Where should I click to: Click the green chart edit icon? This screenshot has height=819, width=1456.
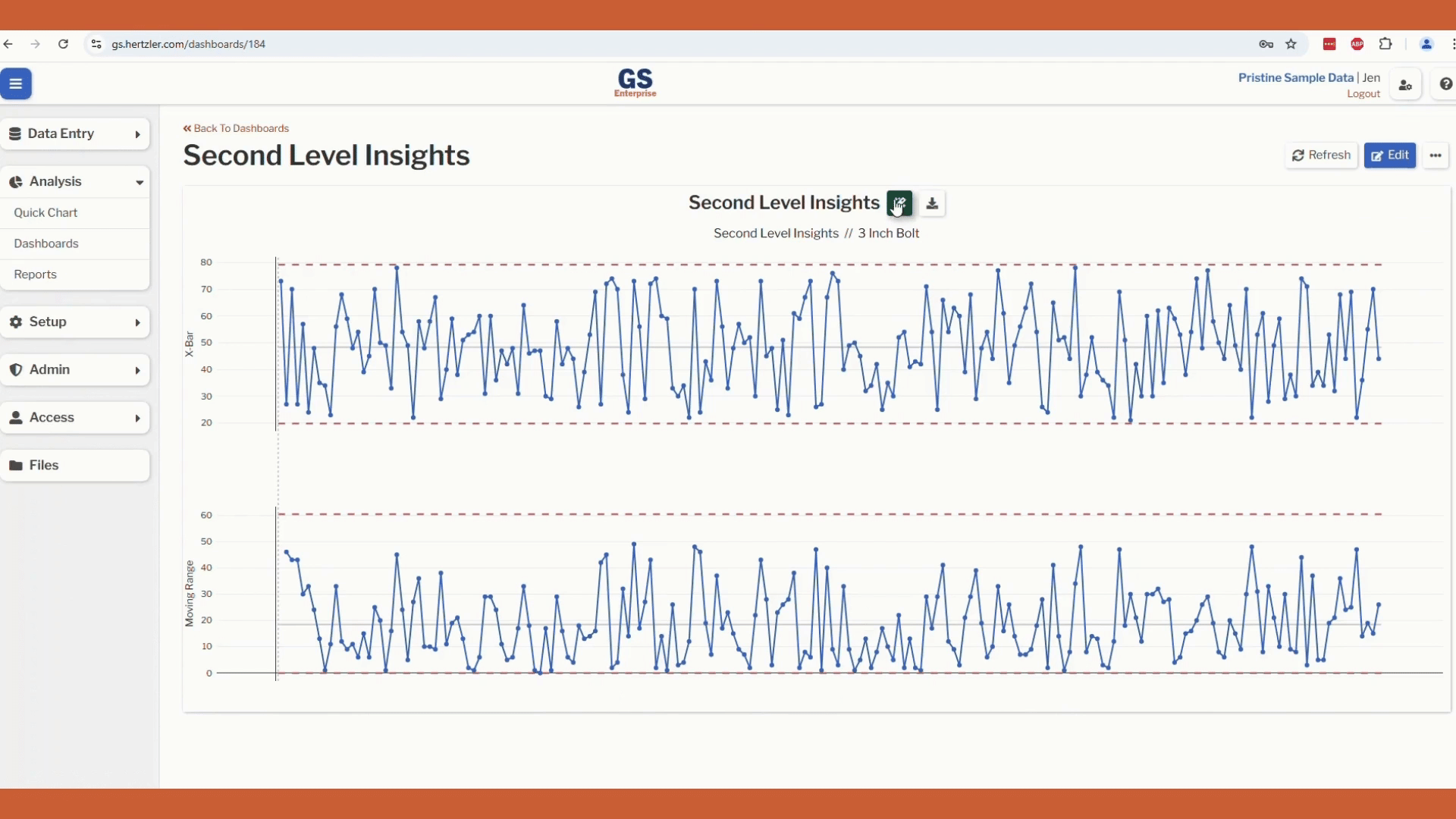(x=899, y=203)
